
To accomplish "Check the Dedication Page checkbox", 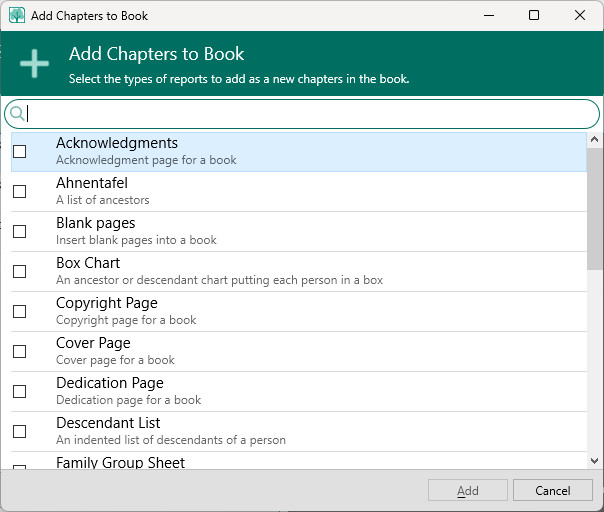I will pyautogui.click(x=20, y=392).
